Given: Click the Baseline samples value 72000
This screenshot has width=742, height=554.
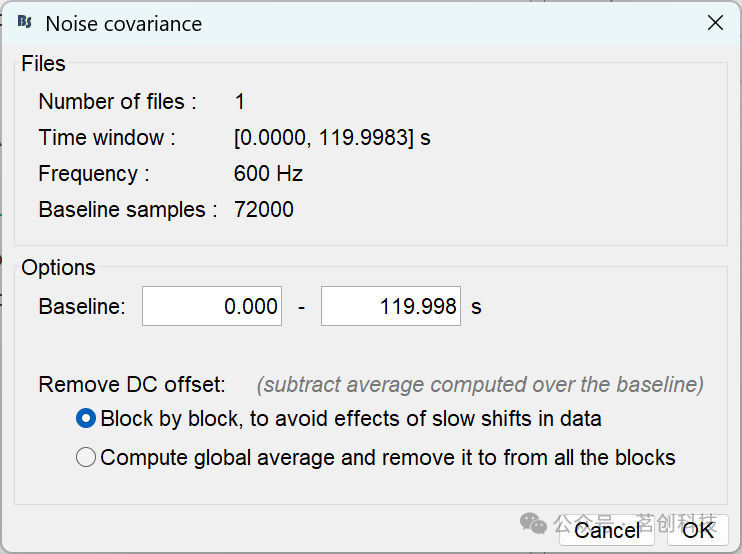Looking at the screenshot, I should coord(264,210).
